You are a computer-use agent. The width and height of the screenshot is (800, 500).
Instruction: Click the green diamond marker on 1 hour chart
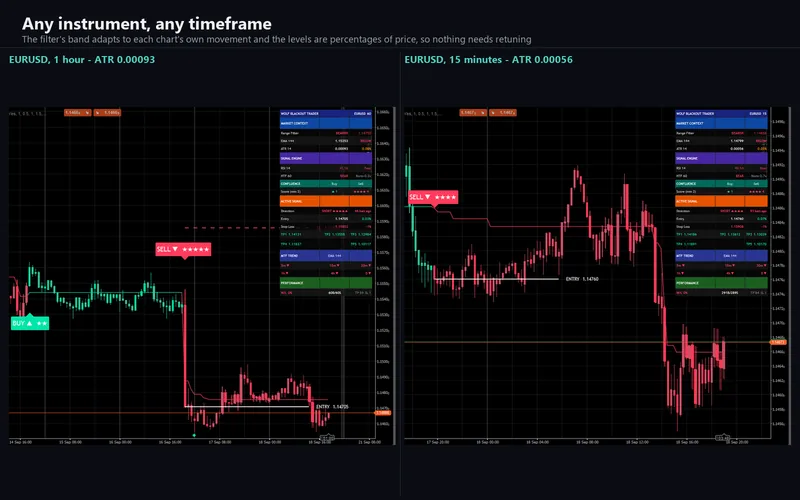[x=194, y=435]
